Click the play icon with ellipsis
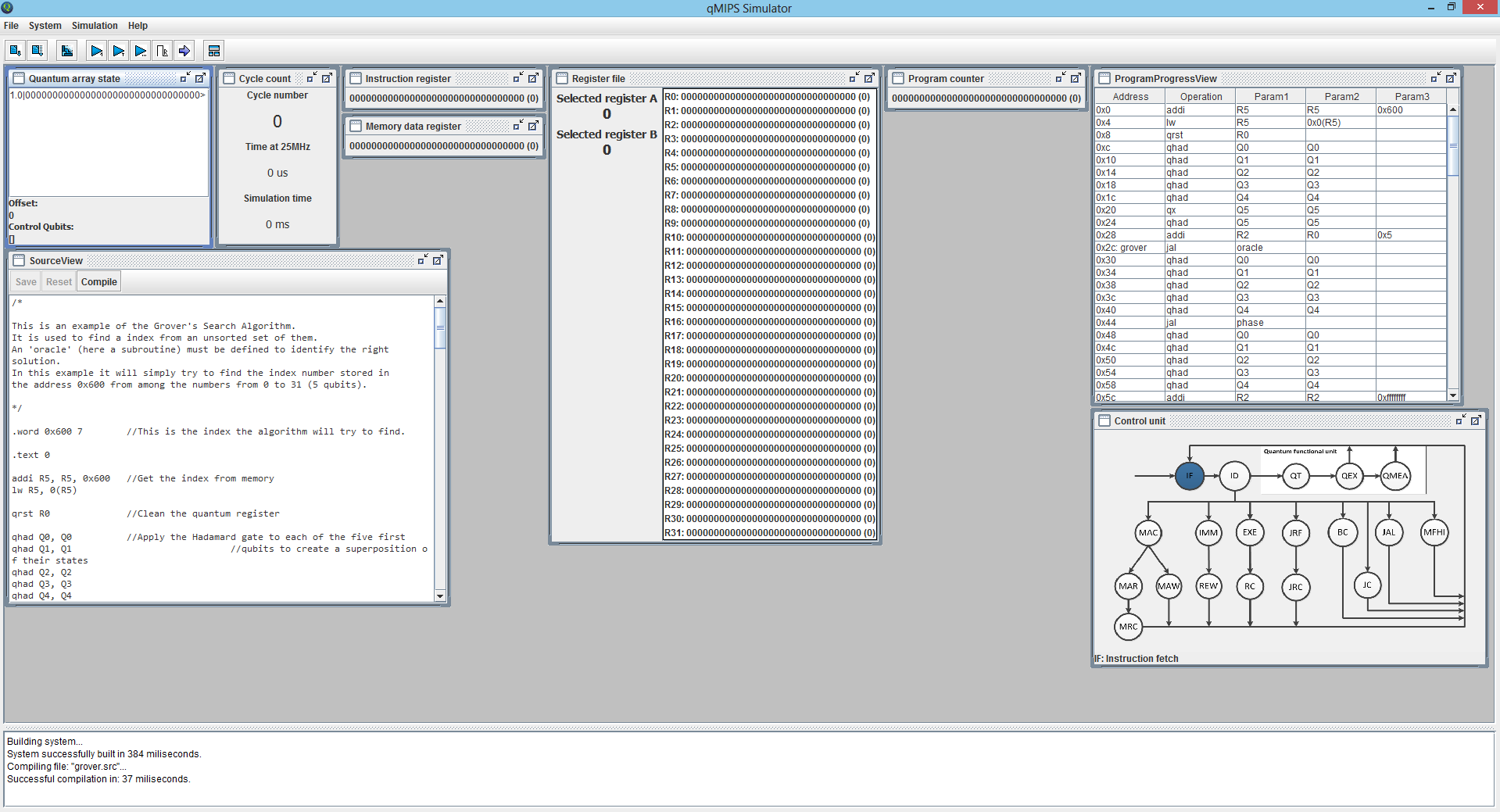Viewport: 1500px width, 812px height. (x=140, y=51)
